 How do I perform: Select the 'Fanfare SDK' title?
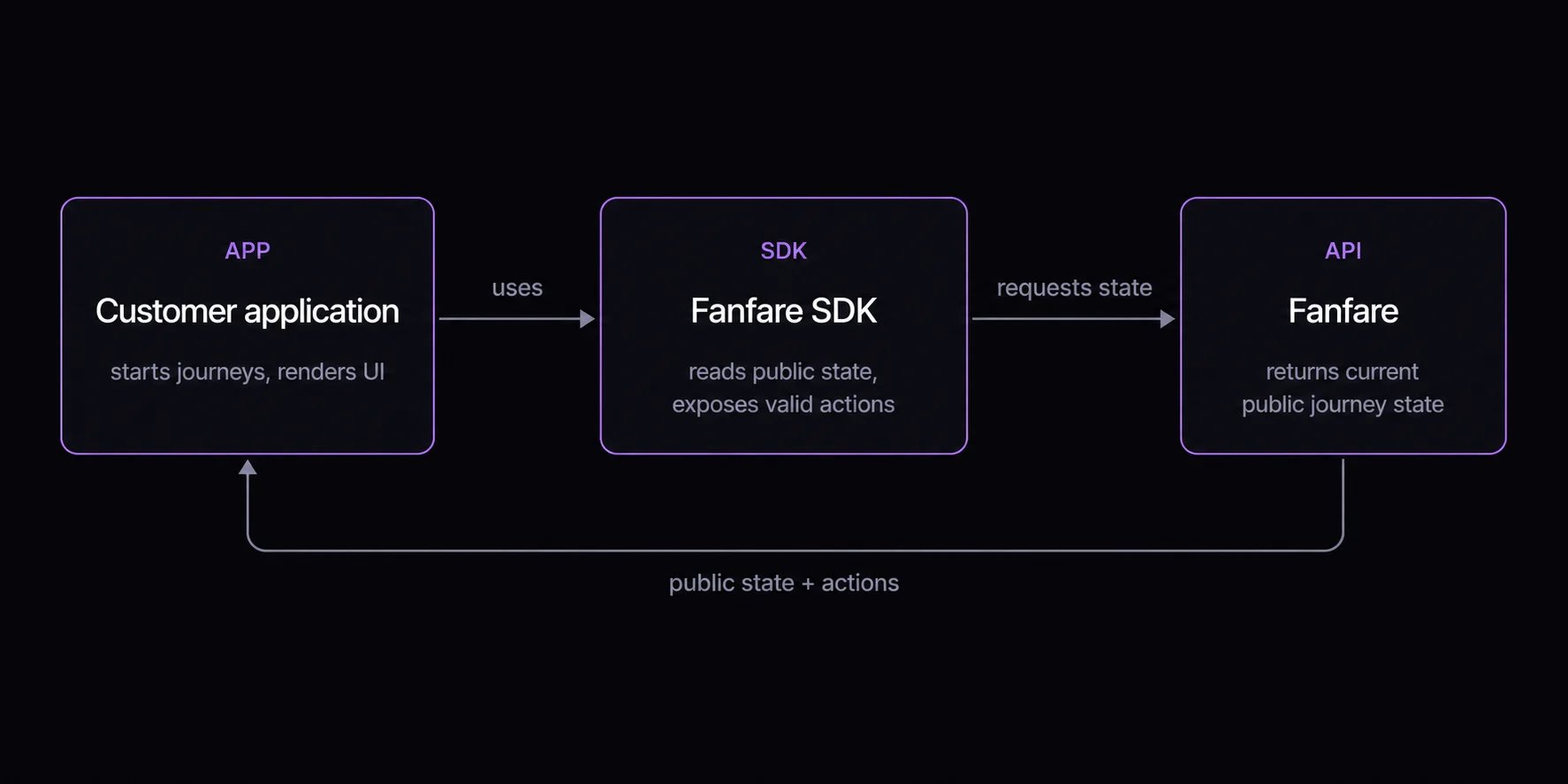(x=784, y=311)
